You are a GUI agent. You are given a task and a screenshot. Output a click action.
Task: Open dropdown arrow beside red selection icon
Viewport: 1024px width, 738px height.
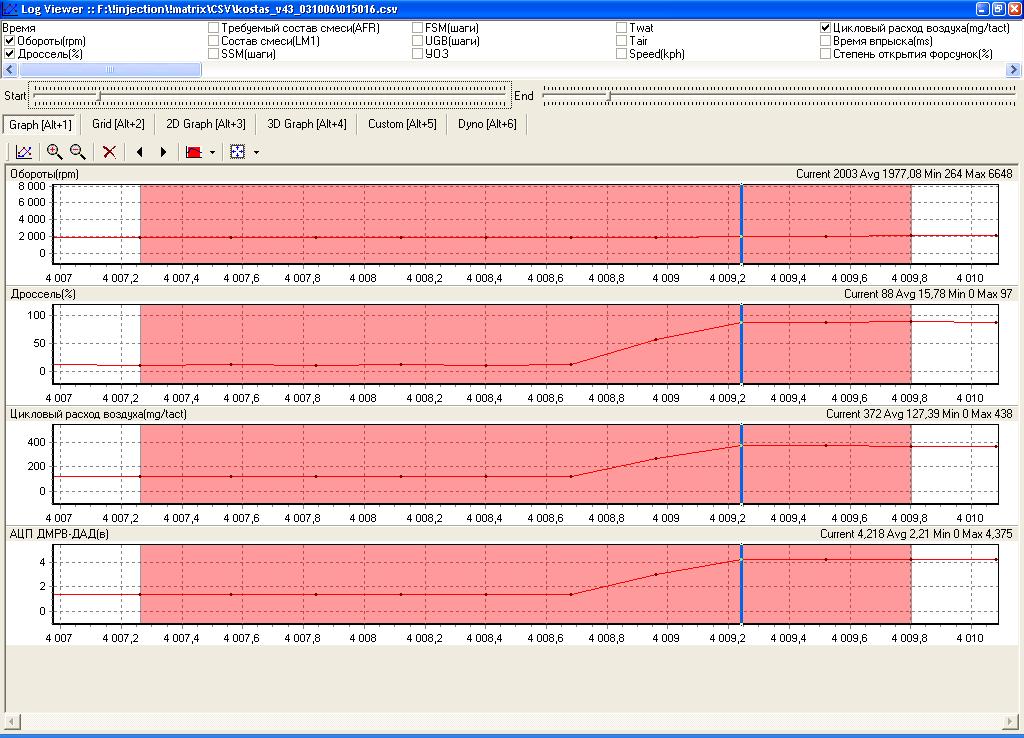pyautogui.click(x=212, y=153)
